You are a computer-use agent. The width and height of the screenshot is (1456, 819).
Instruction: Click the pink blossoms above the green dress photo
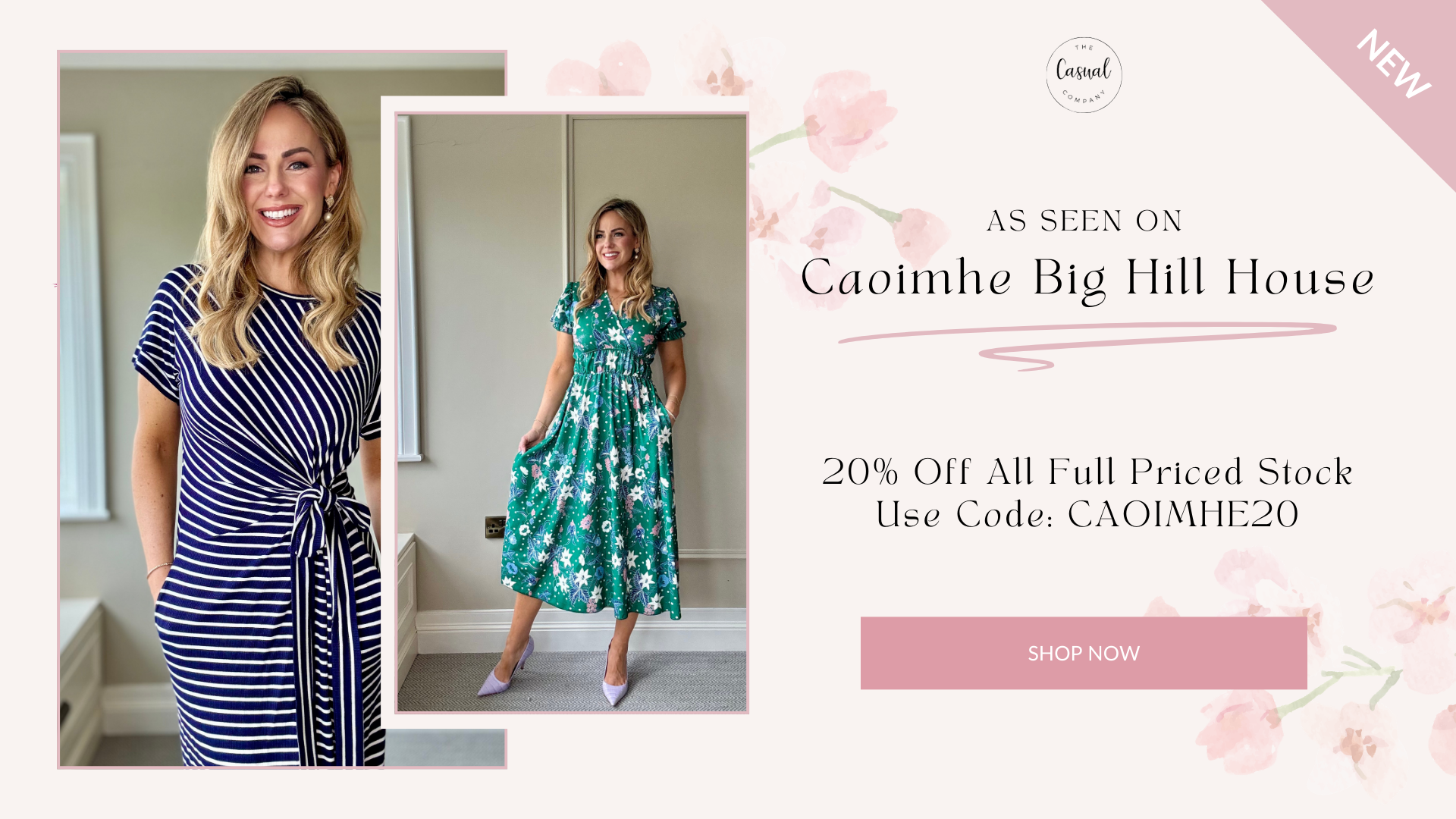point(645,68)
